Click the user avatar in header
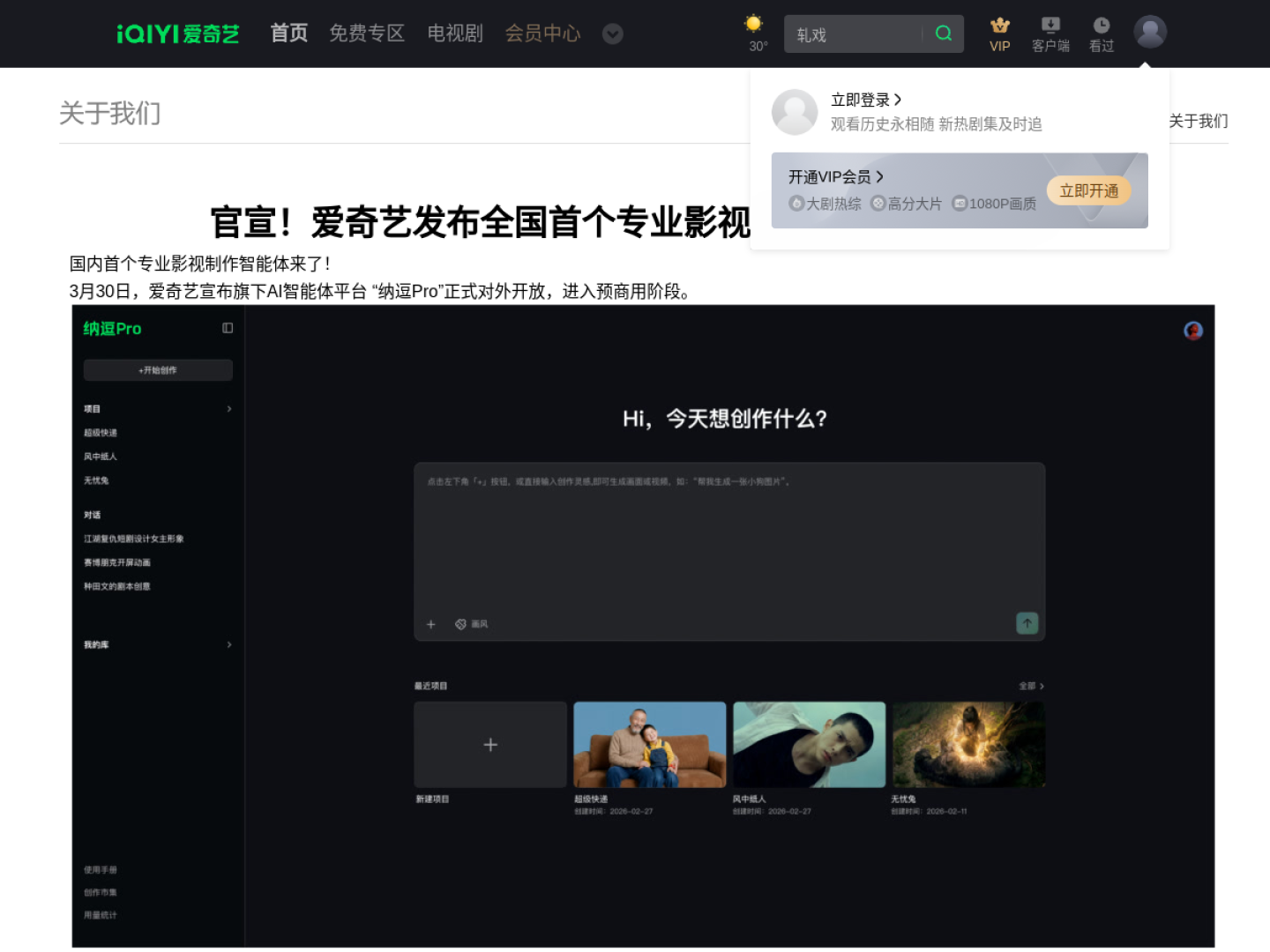The width and height of the screenshot is (1270, 952). click(x=1150, y=32)
